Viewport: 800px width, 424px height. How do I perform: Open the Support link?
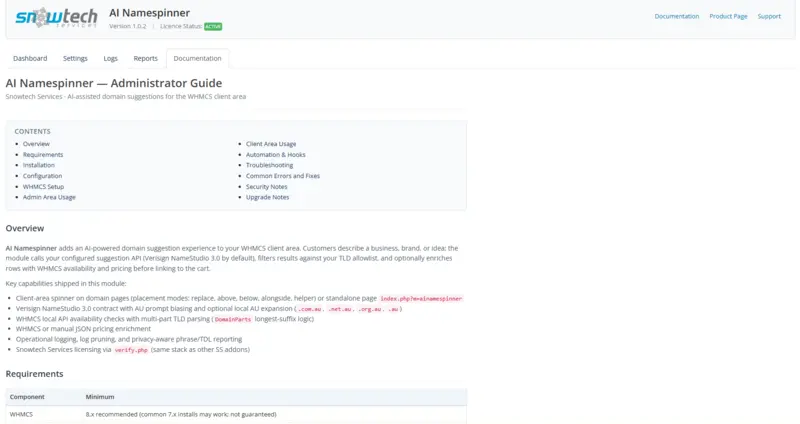point(769,16)
